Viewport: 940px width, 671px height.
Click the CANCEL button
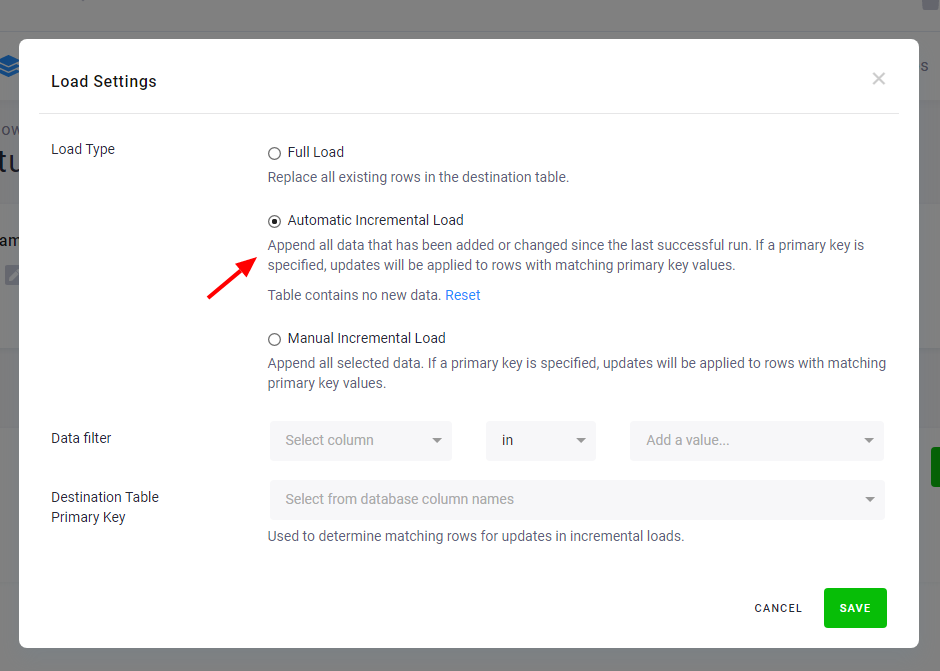778,608
